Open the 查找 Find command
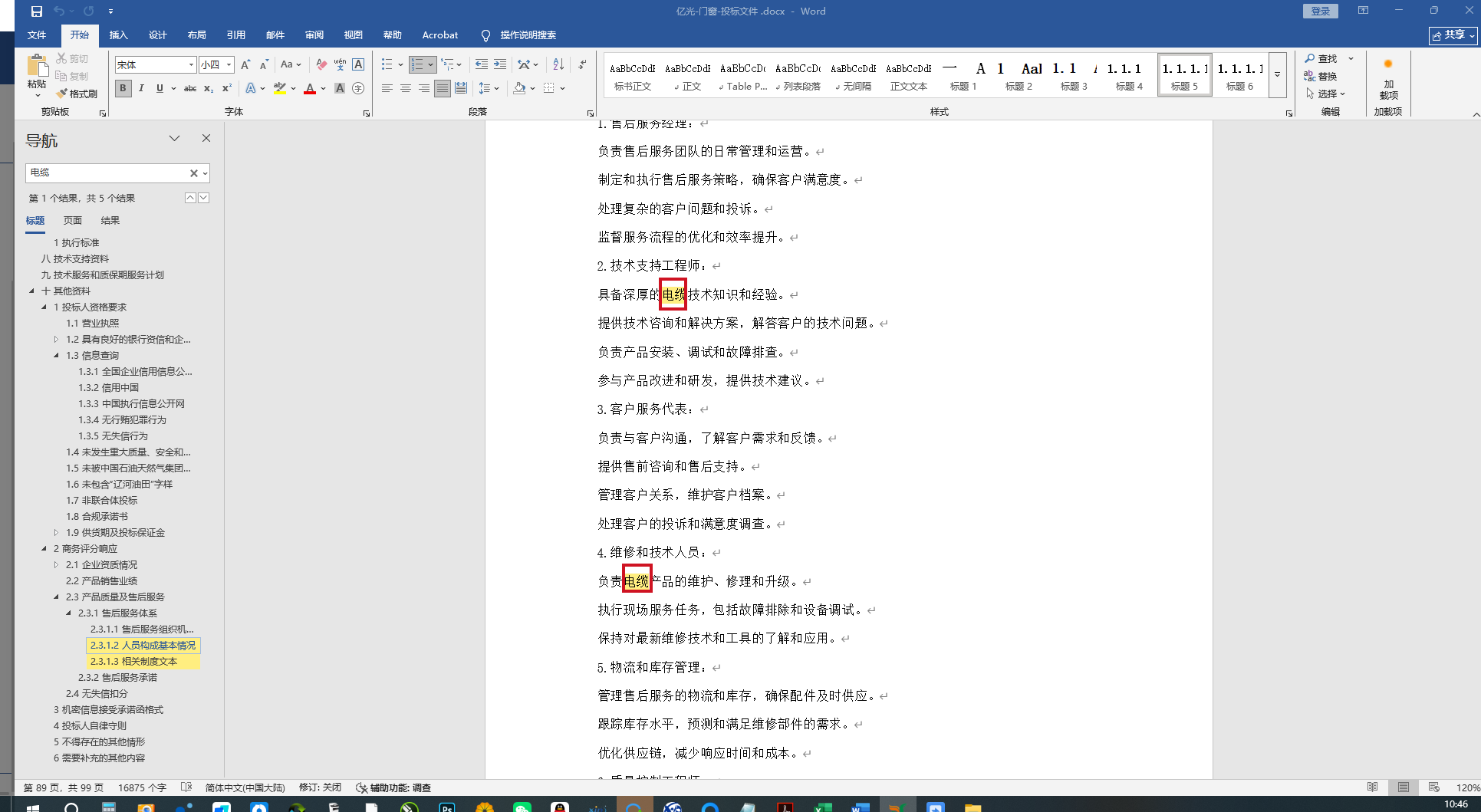Image resolution: width=1481 pixels, height=812 pixels. click(1322, 59)
